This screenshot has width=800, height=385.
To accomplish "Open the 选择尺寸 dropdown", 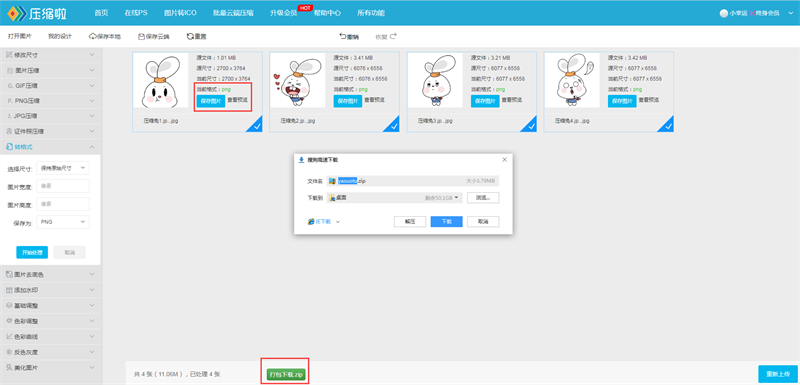I will tap(63, 168).
